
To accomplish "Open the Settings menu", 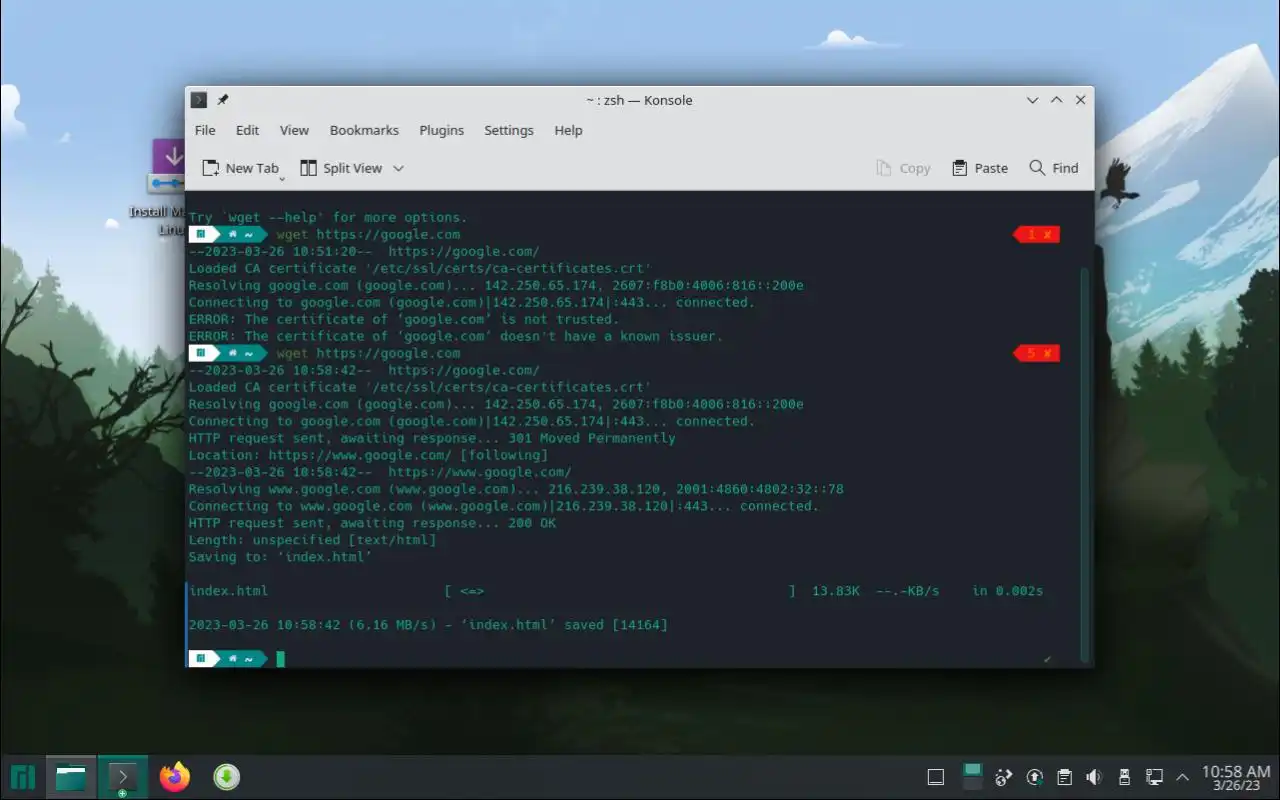I will pos(509,130).
